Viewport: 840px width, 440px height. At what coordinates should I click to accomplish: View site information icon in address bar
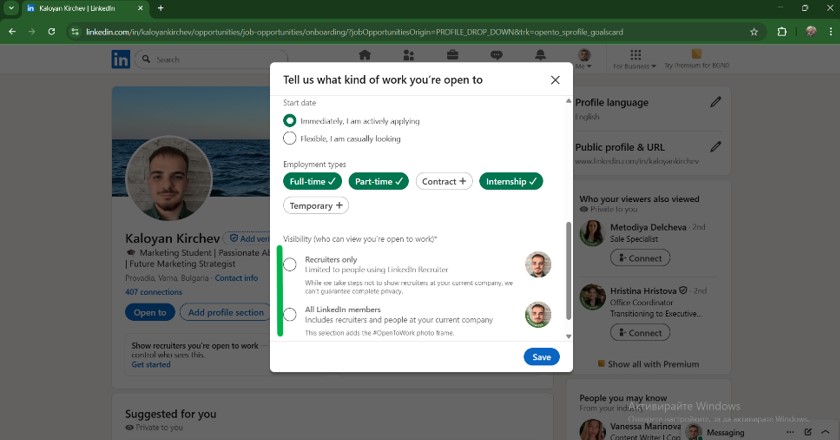tap(75, 32)
